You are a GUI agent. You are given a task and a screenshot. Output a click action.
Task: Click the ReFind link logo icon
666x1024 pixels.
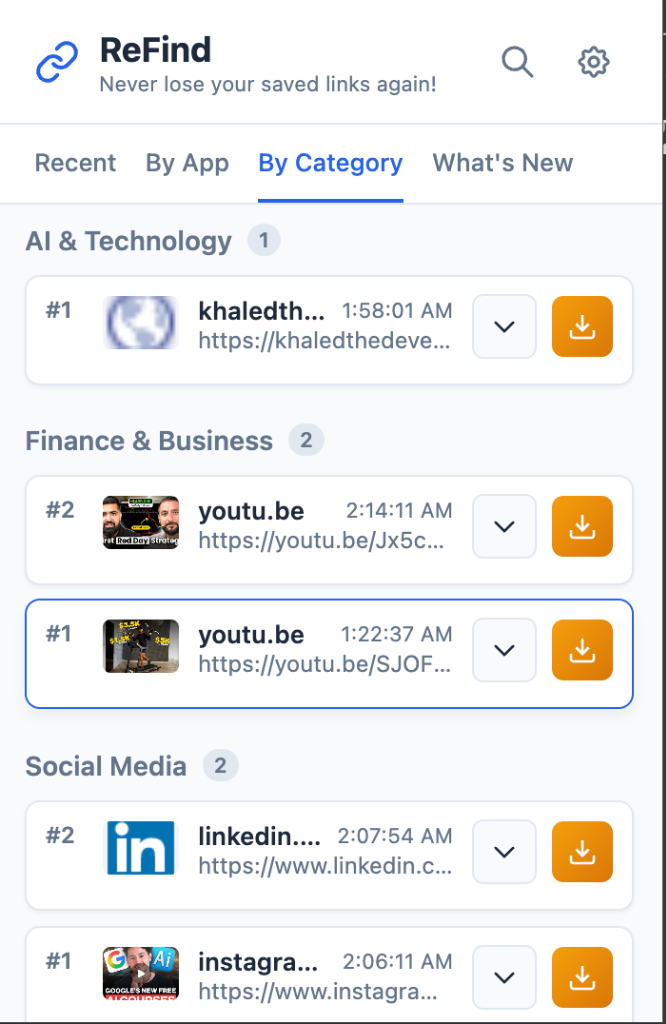(x=57, y=62)
